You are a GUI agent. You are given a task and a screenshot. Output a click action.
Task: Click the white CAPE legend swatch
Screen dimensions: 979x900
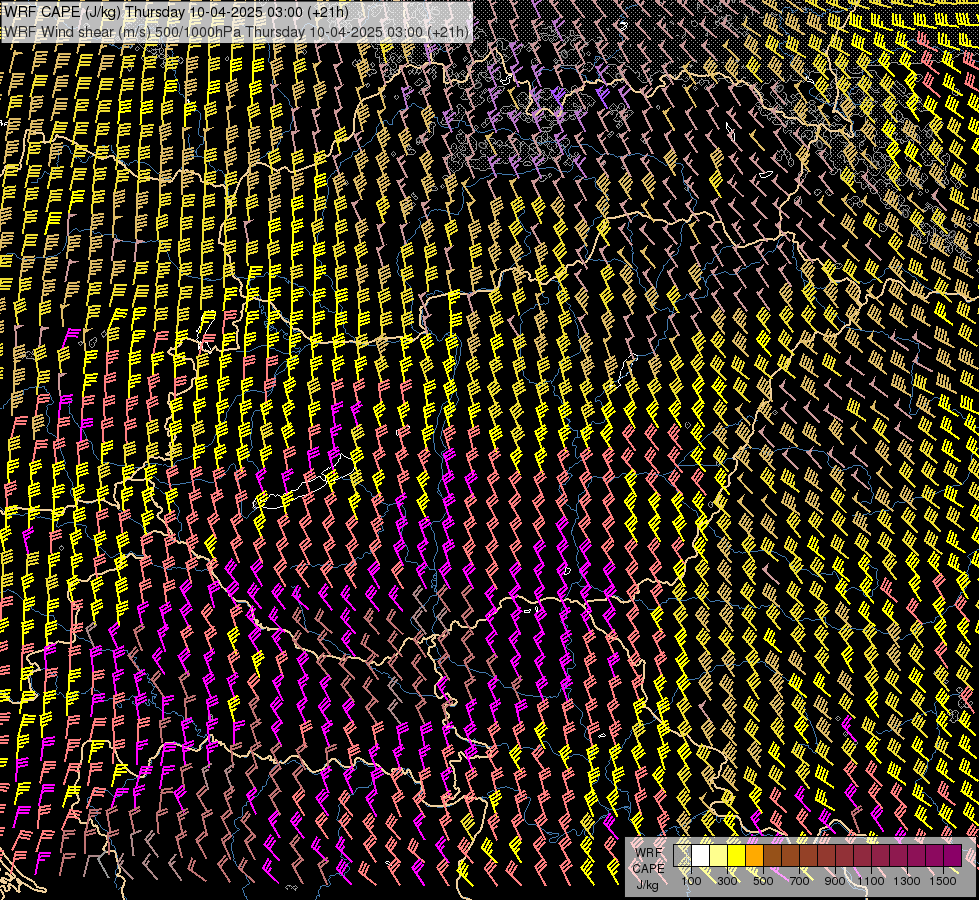pyautogui.click(x=701, y=855)
